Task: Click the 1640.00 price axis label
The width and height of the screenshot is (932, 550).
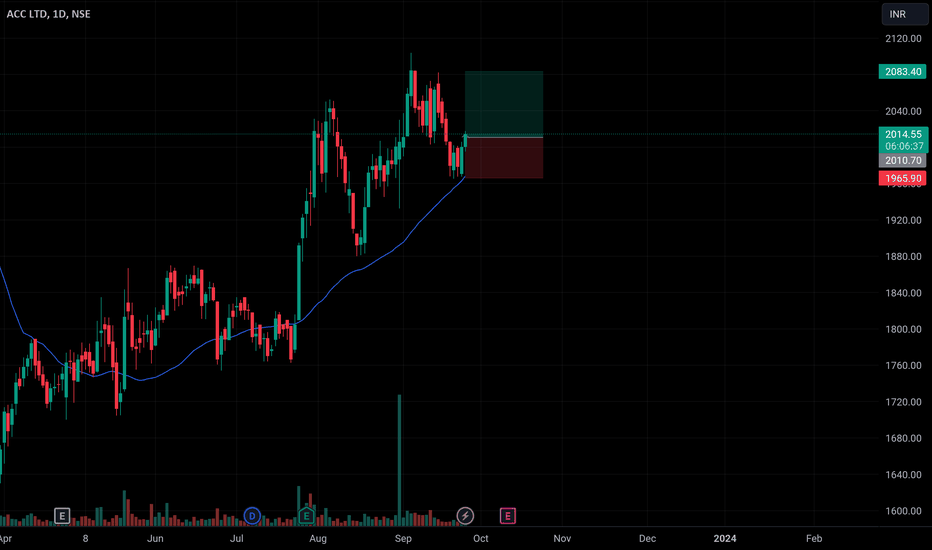Action: pos(903,474)
